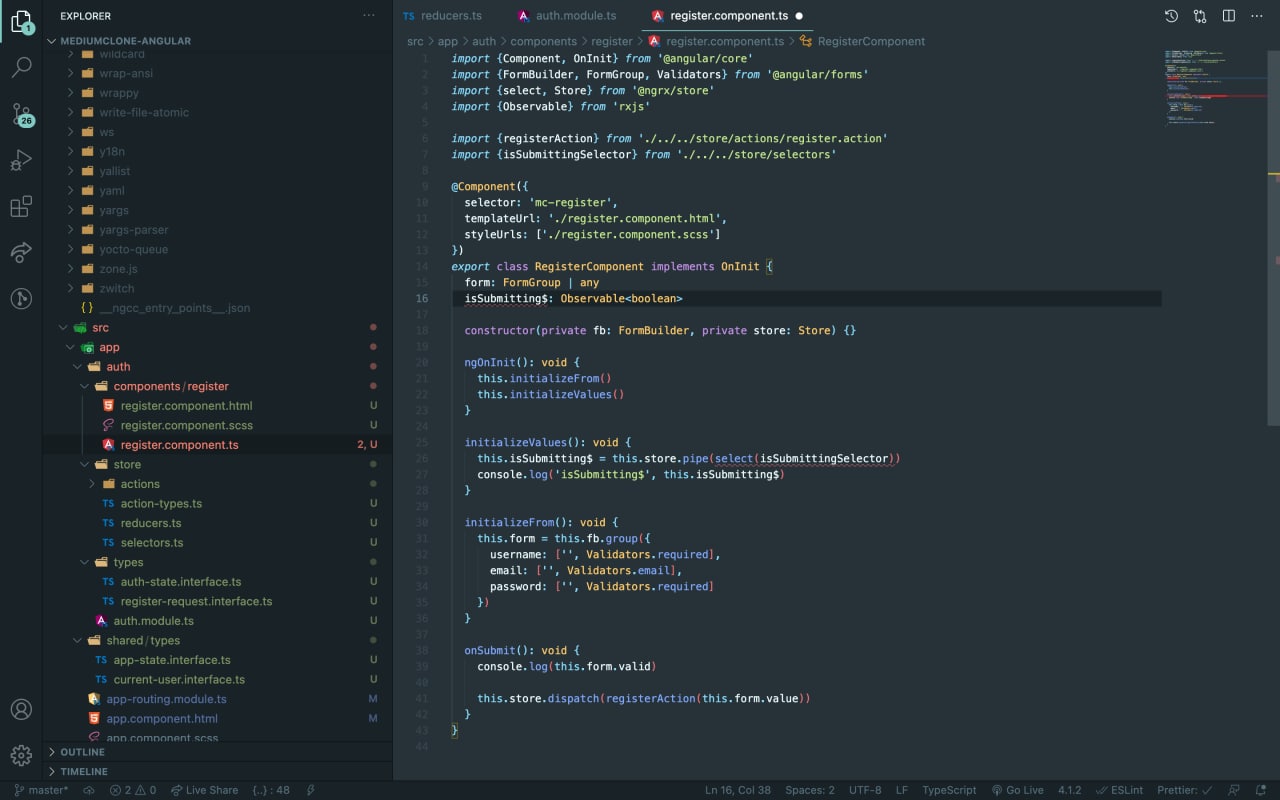Click the feedback icon in status bar
This screenshot has width=1280, height=800.
click(1234, 790)
